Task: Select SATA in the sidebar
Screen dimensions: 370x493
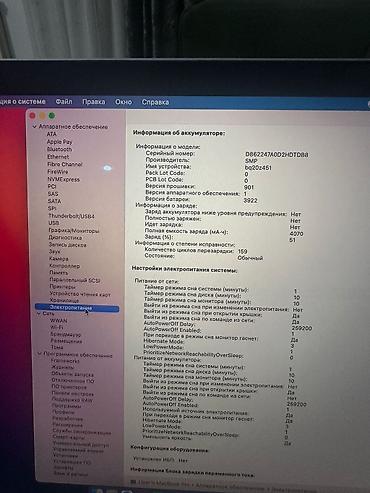Action: [54, 201]
